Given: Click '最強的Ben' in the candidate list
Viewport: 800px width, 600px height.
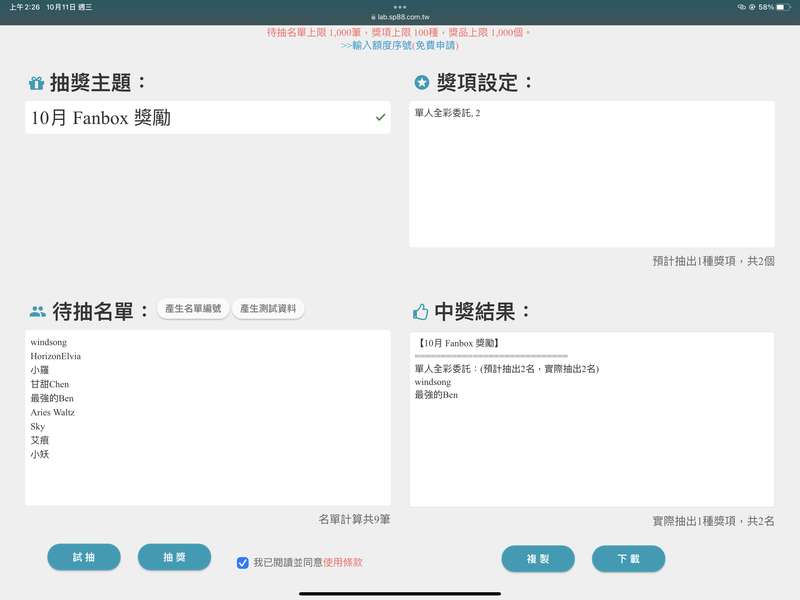Looking at the screenshot, I should click(52, 398).
